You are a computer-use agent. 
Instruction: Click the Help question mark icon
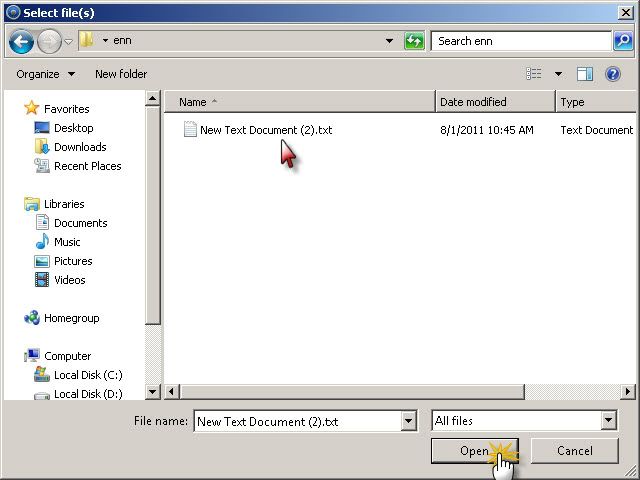(x=613, y=74)
